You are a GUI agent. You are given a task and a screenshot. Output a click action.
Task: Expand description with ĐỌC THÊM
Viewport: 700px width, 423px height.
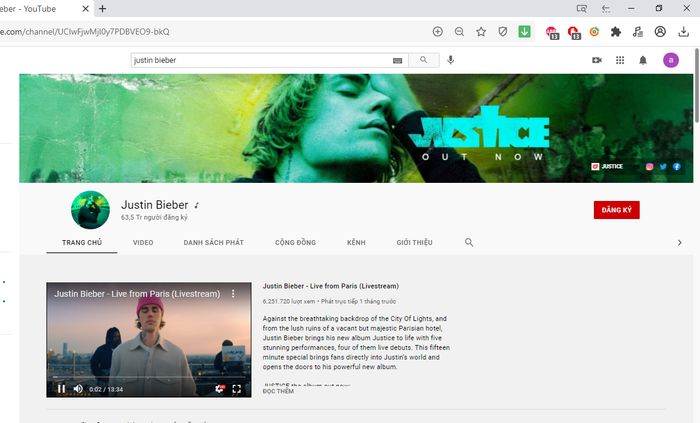pos(278,391)
